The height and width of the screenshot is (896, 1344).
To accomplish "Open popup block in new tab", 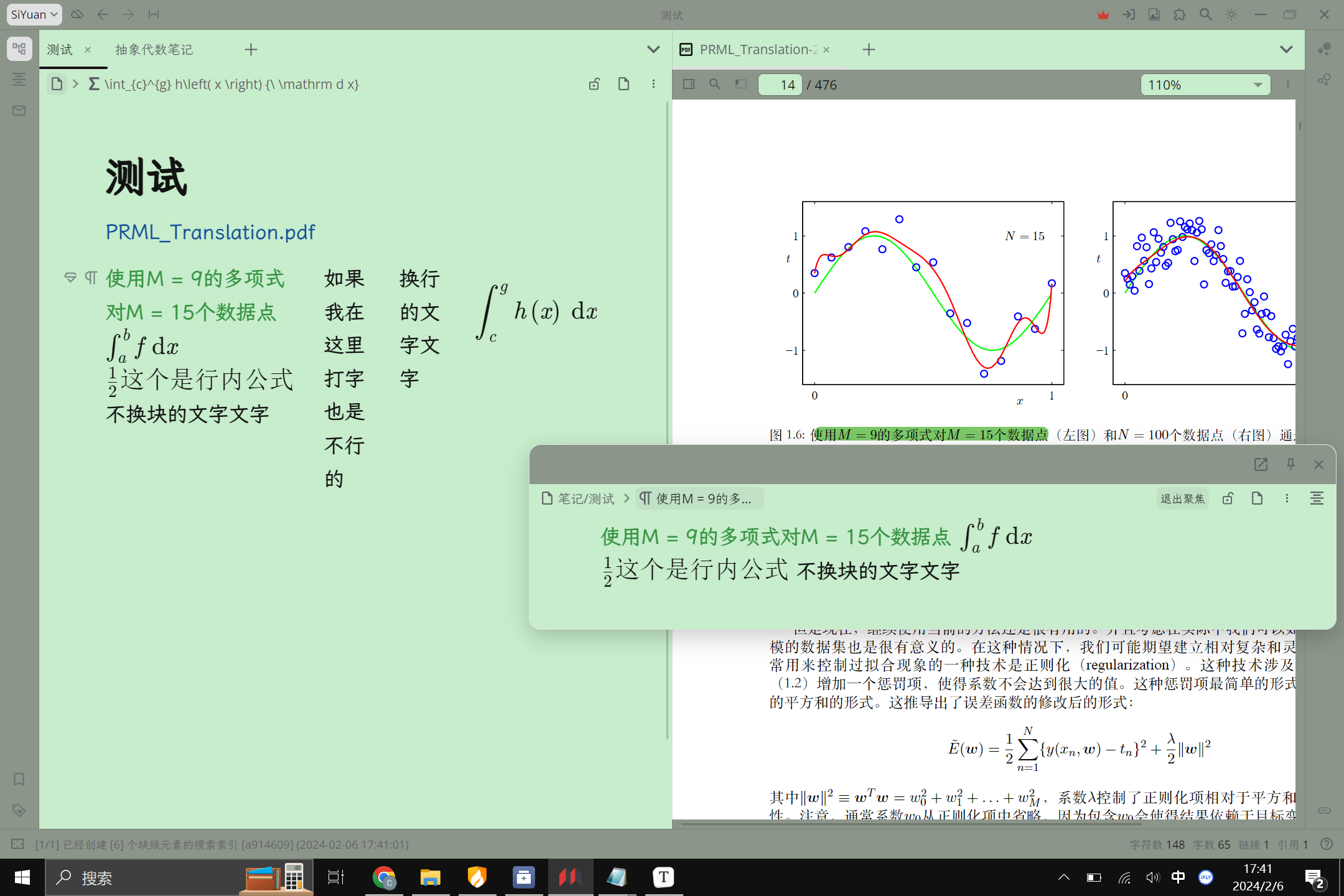I will 1261,464.
